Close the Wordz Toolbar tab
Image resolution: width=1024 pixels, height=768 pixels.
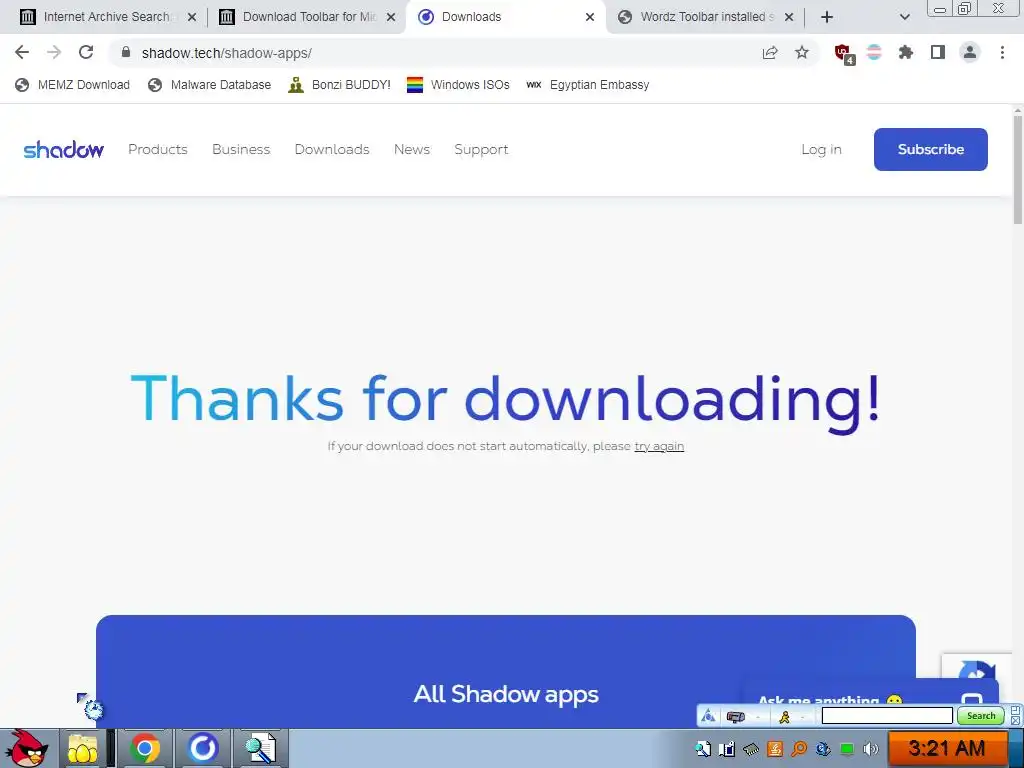coord(789,17)
